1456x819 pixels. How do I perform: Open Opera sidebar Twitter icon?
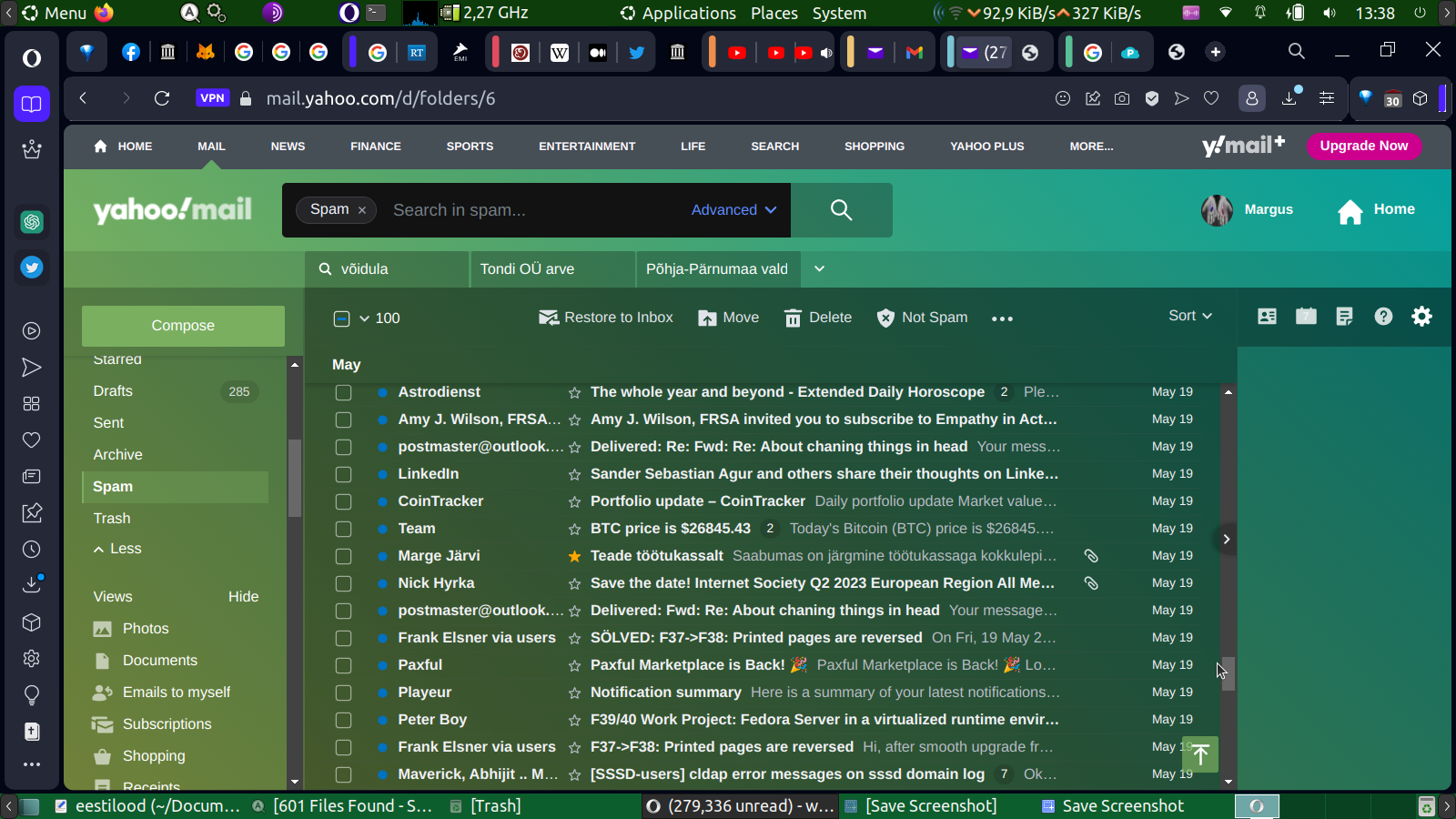(32, 268)
